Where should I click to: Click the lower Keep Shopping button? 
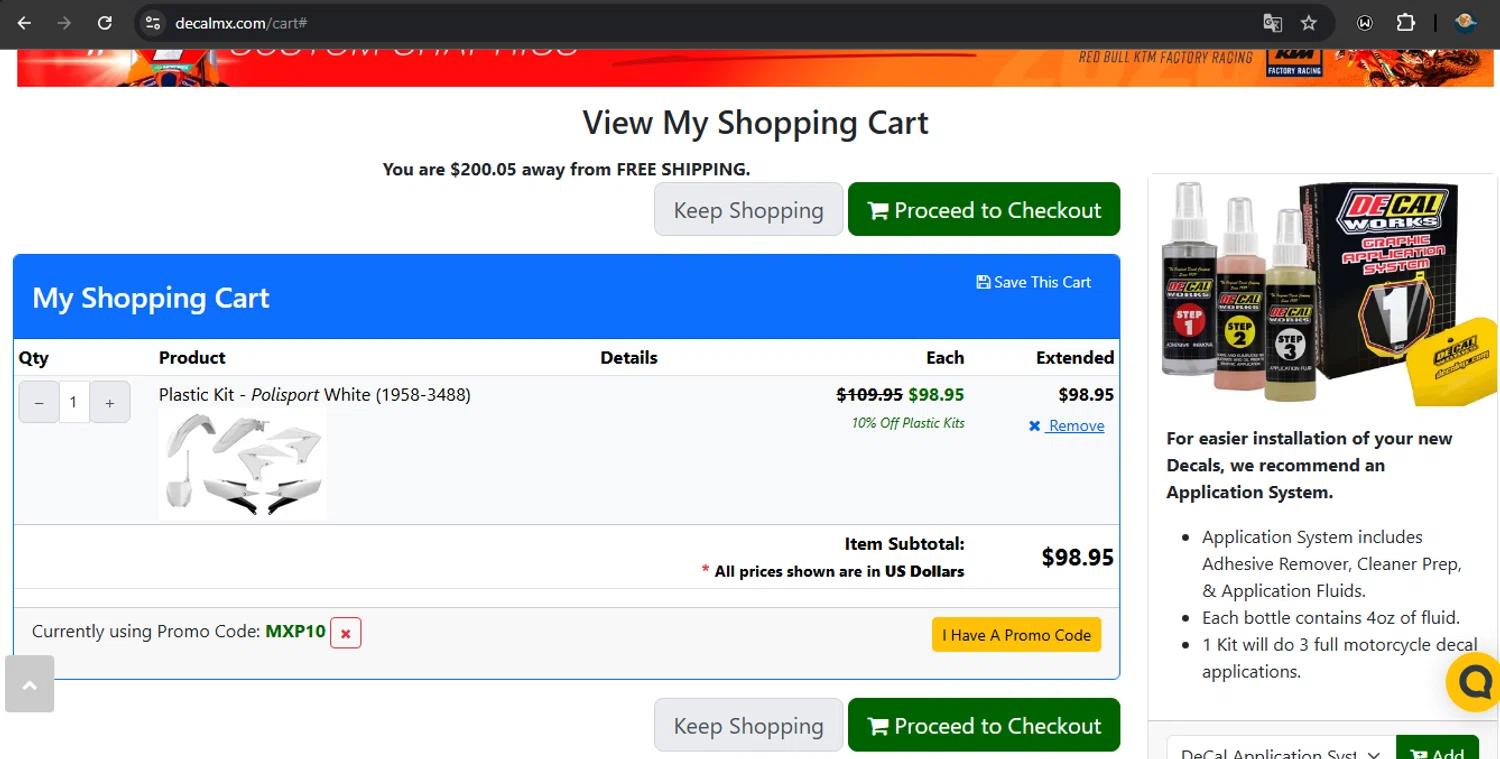point(748,725)
